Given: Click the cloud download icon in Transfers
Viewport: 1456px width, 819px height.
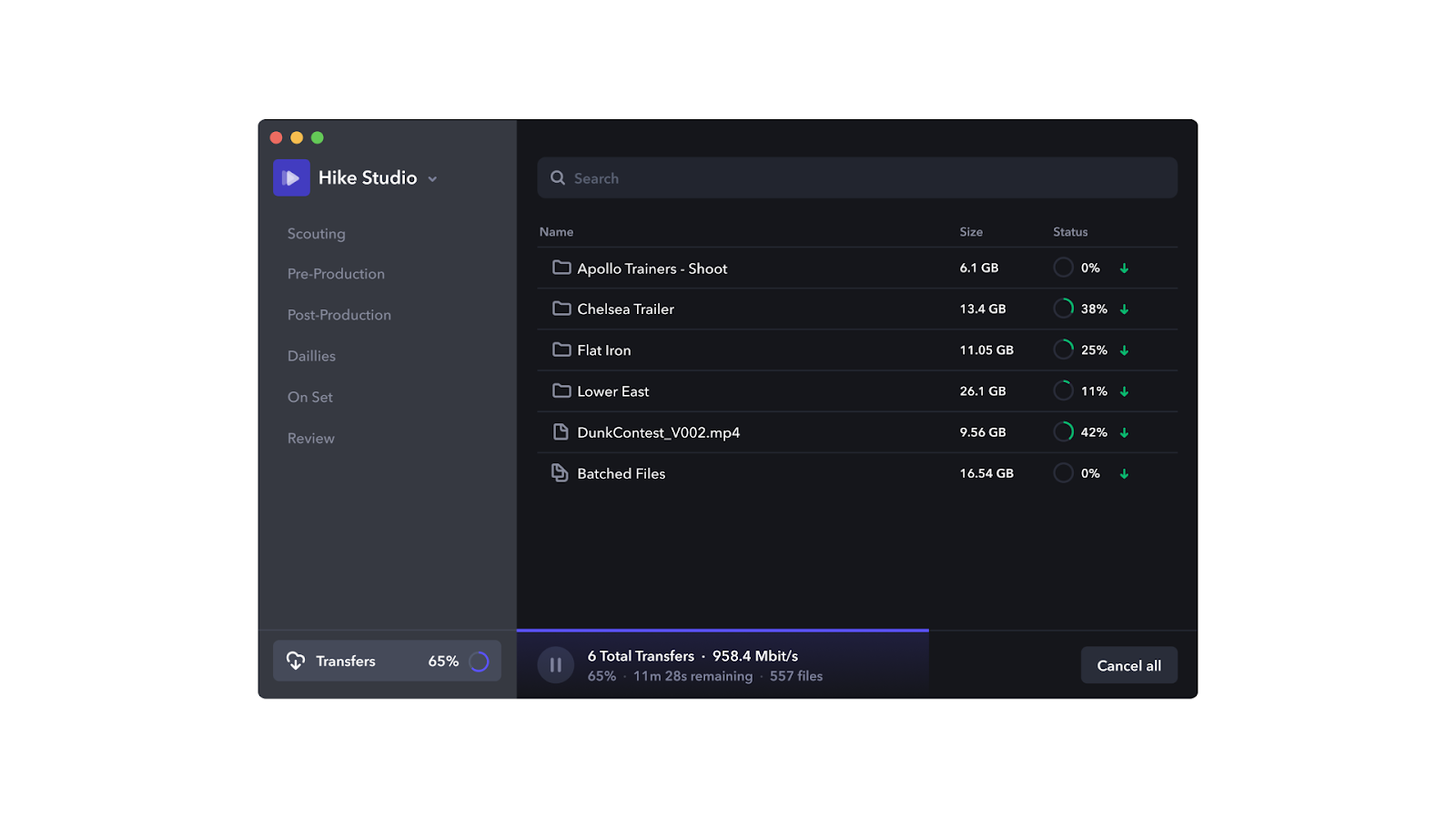Looking at the screenshot, I should point(296,661).
